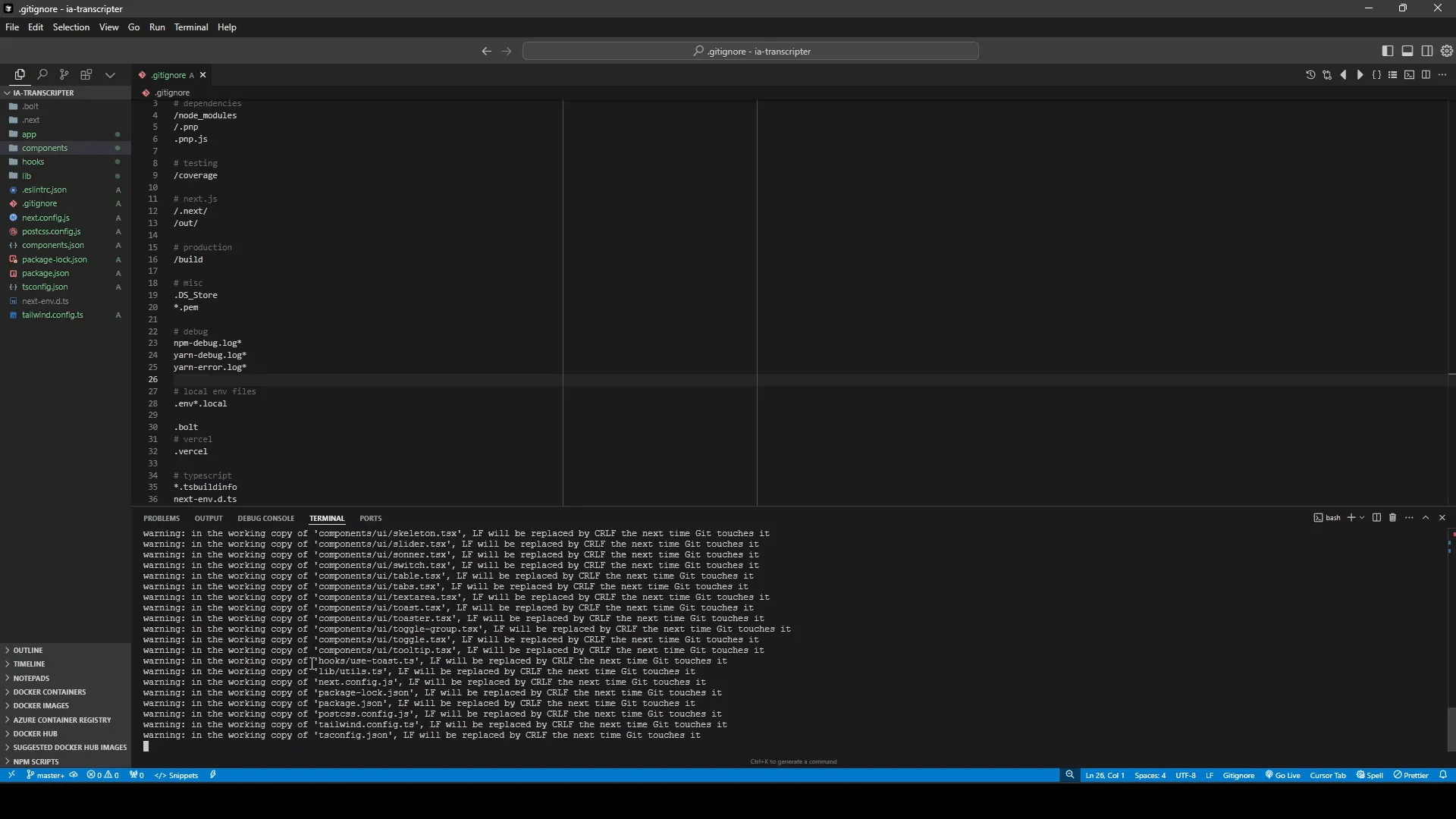Click the Prettier status bar item

pos(1411,776)
